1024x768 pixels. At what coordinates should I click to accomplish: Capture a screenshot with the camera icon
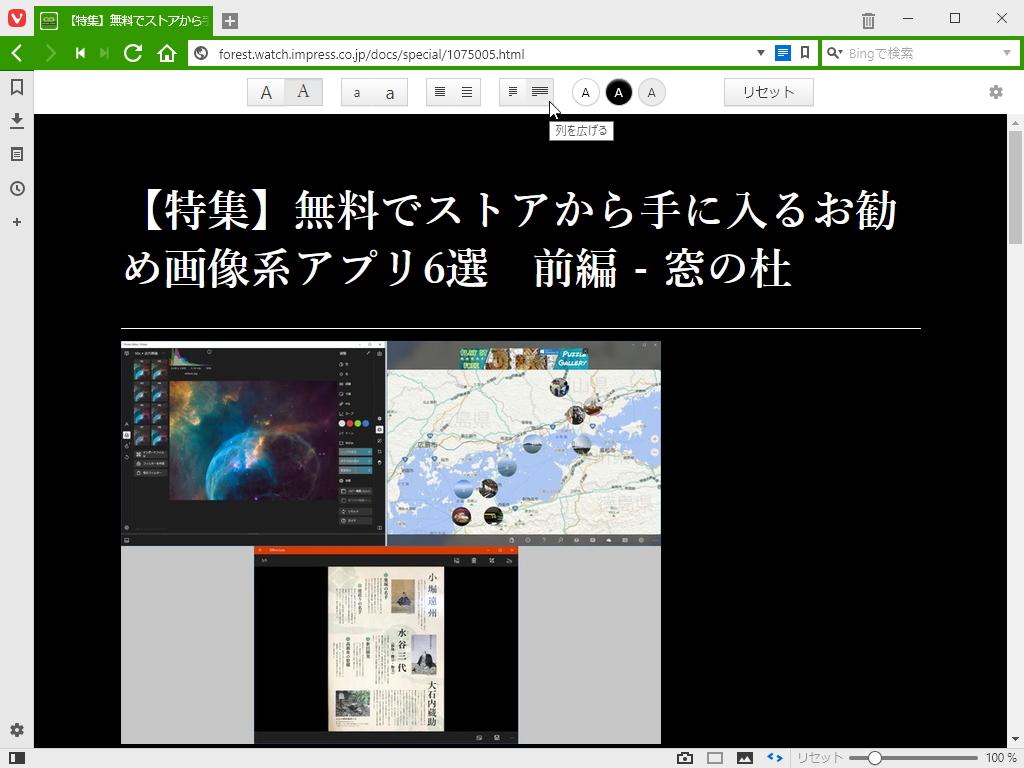[685, 757]
